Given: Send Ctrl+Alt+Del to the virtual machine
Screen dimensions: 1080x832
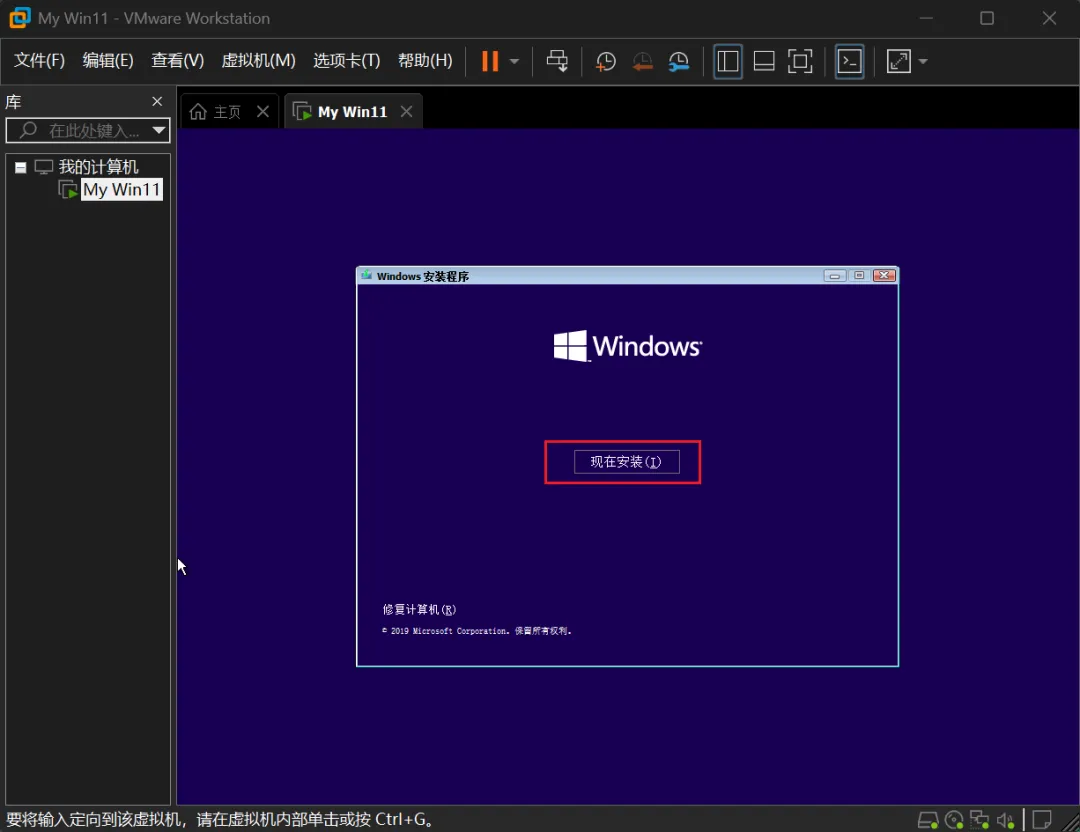Looking at the screenshot, I should click(557, 61).
